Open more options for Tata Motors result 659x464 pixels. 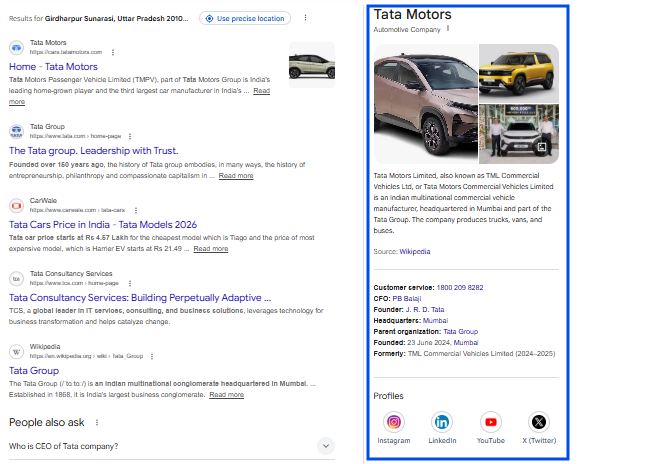[112, 51]
